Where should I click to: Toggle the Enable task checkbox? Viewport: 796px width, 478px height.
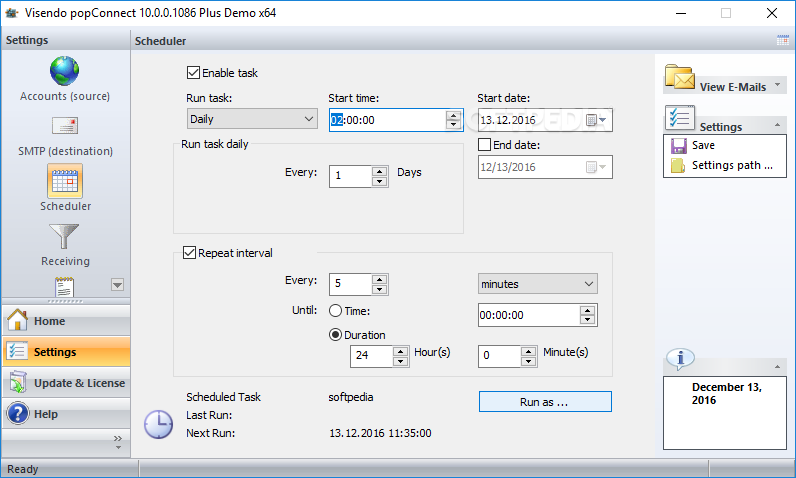tap(193, 73)
